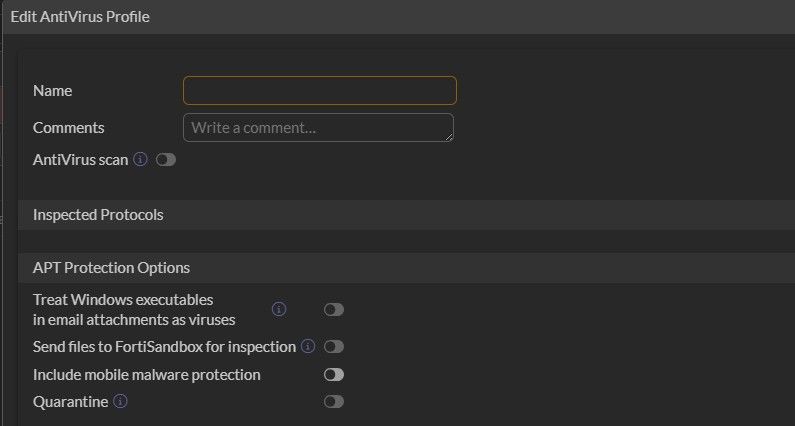Click info icon beside Quarantine
The height and width of the screenshot is (426, 795).
(x=120, y=401)
